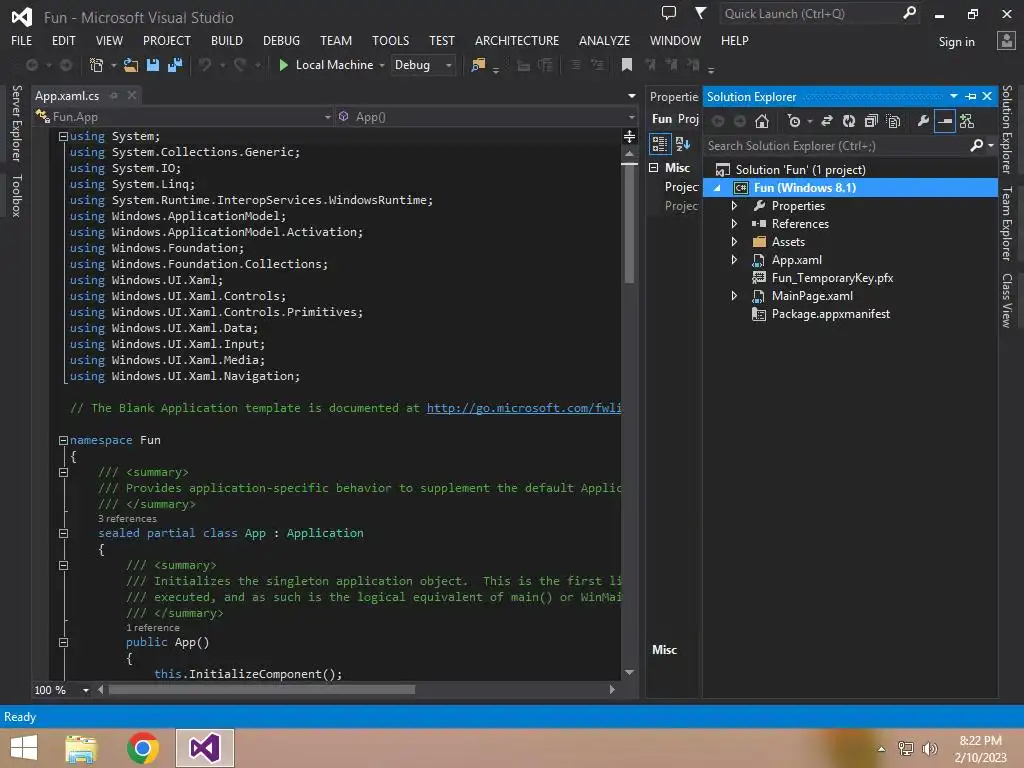The height and width of the screenshot is (768, 1024).
Task: Click the vertical scrollbar thumb in editor
Action: (630, 223)
